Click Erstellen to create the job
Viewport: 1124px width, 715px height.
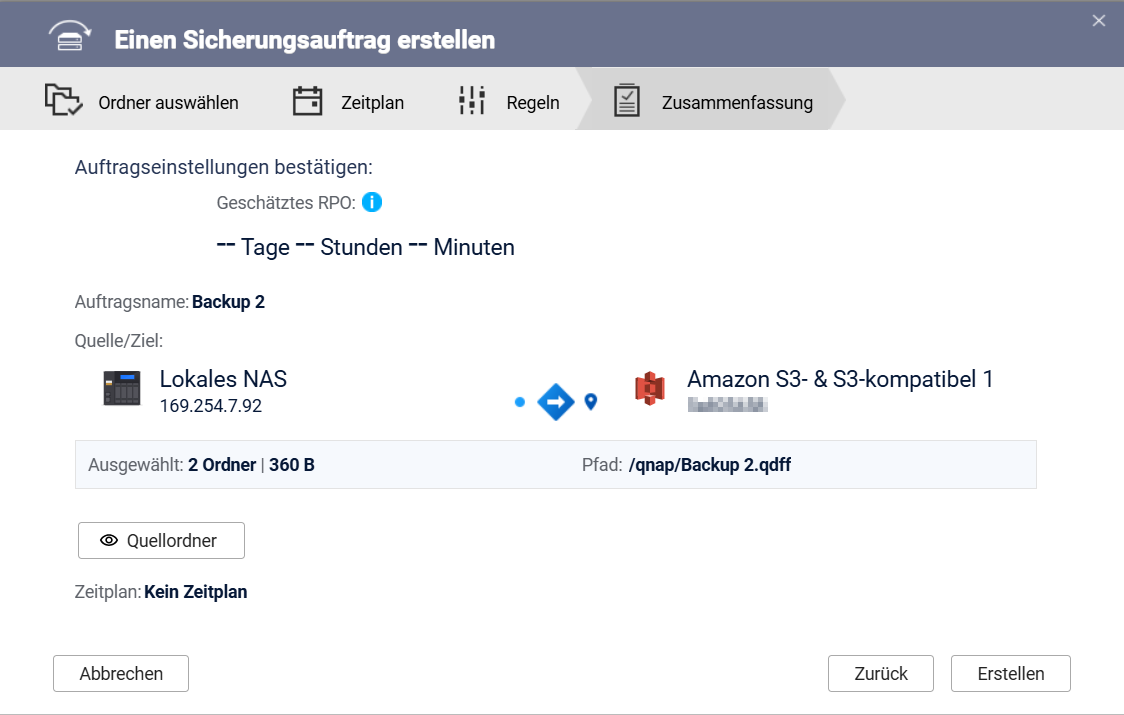click(x=1011, y=673)
